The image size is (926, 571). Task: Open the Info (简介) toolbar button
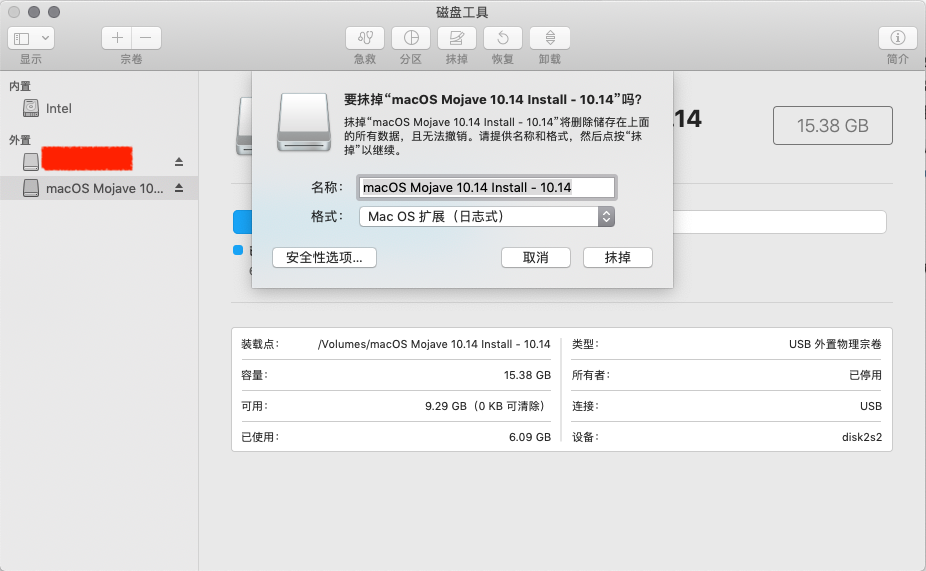898,38
